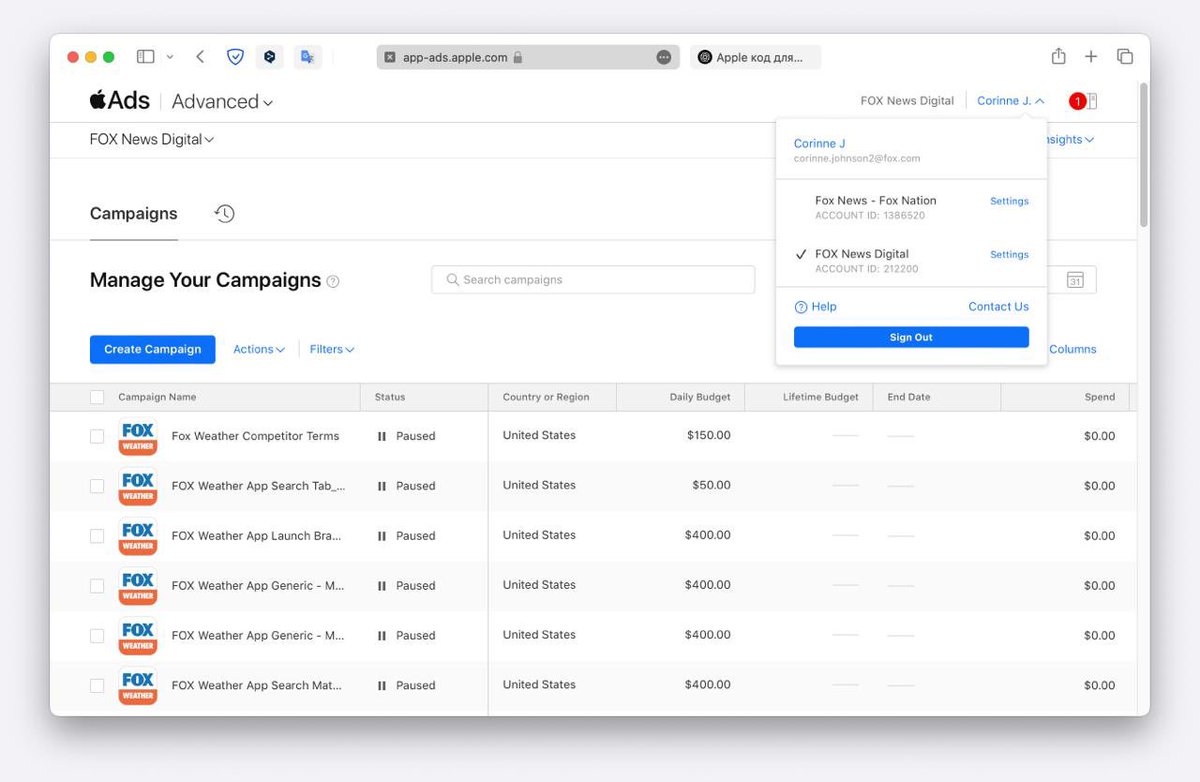This screenshot has width=1200, height=782.
Task: Open the Fox Weather Competitor Terms campaign
Action: tap(255, 436)
